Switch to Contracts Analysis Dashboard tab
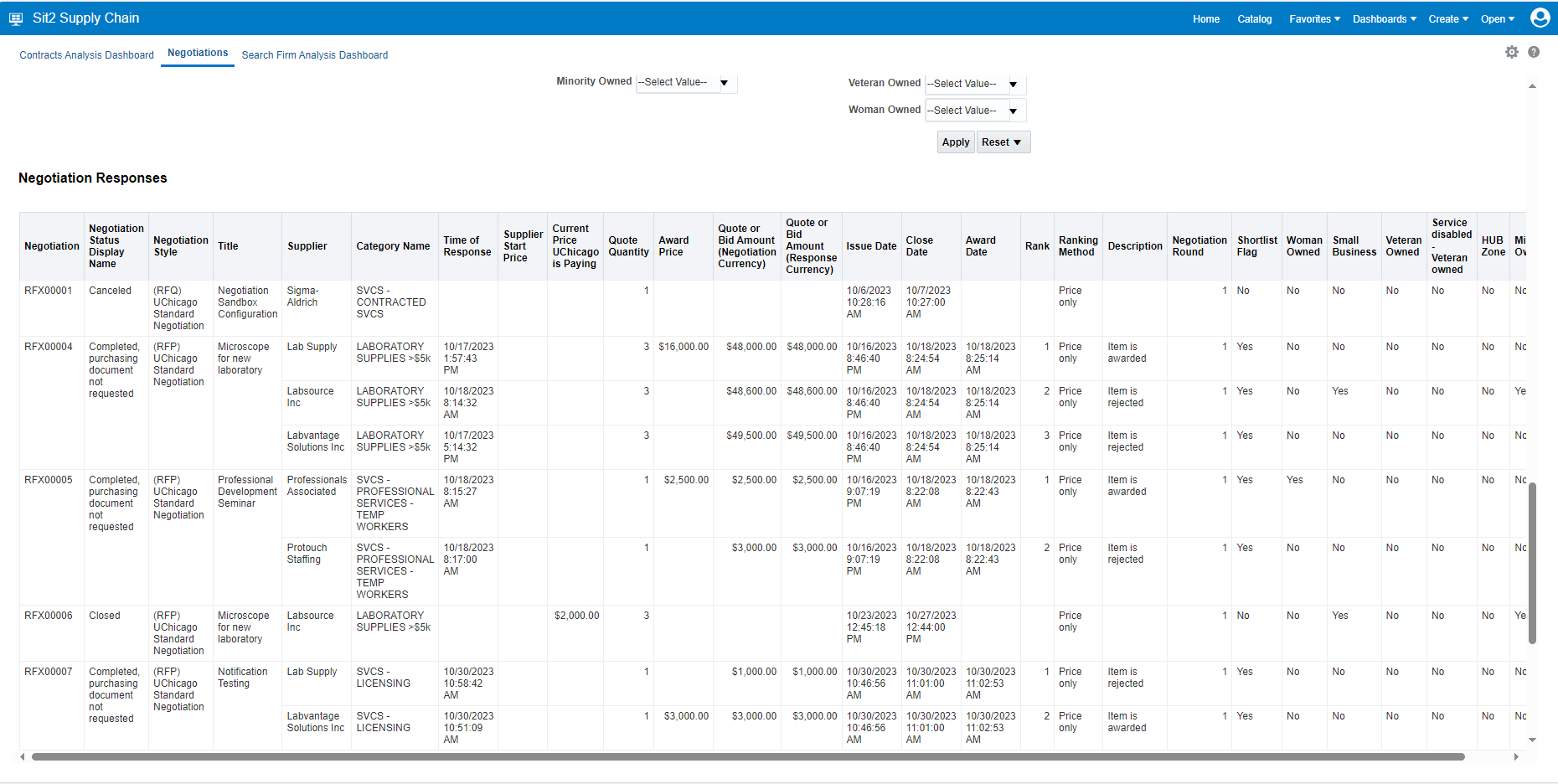1558x784 pixels. pyautogui.click(x=86, y=54)
